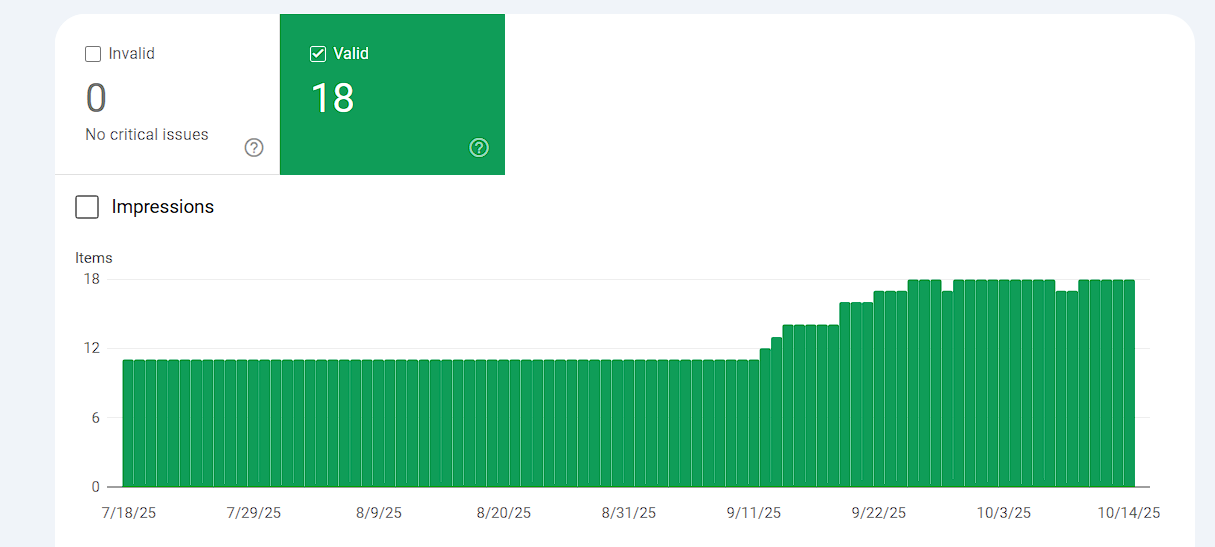
Task: Click the "No critical issues" text
Action: coord(147,134)
